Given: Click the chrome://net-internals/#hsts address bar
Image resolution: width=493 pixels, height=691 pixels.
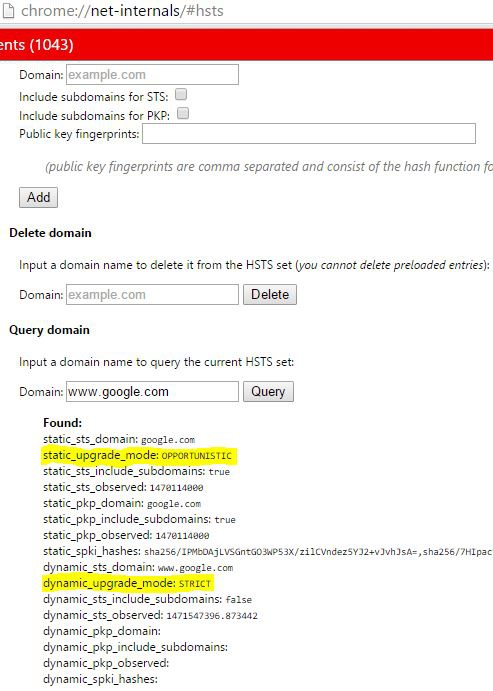Looking at the screenshot, I should tap(122, 11).
